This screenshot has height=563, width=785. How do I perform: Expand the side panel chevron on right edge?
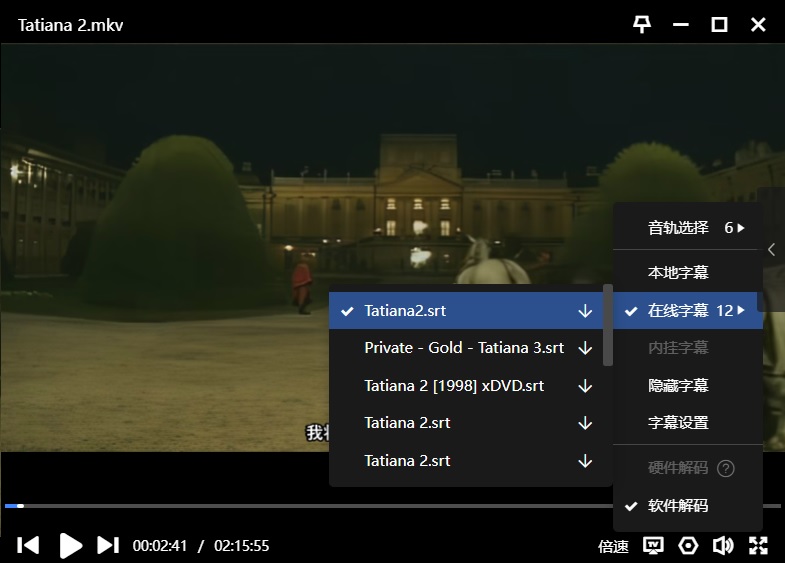click(771, 250)
